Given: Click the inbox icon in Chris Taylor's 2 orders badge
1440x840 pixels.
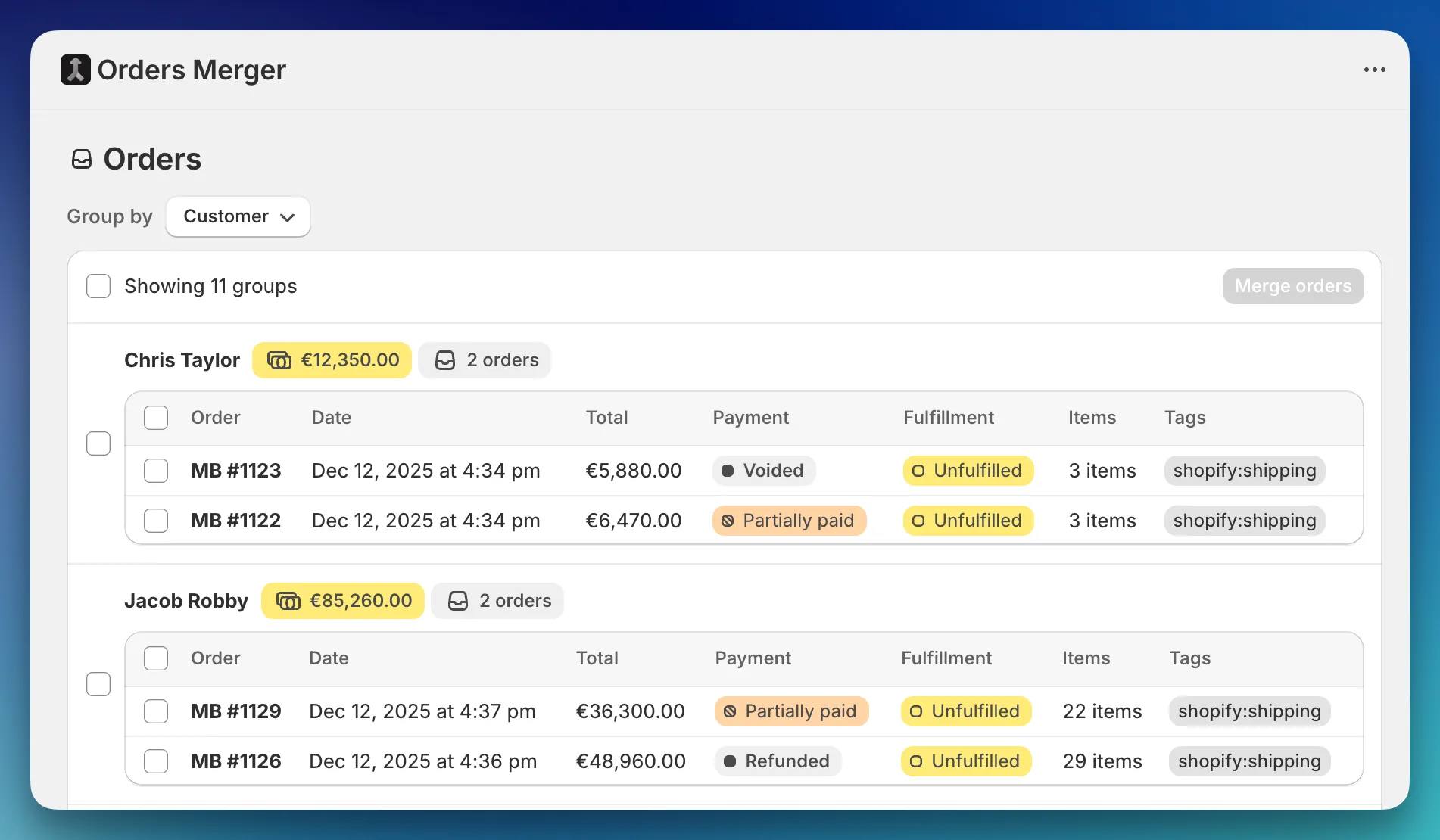Looking at the screenshot, I should click(445, 360).
